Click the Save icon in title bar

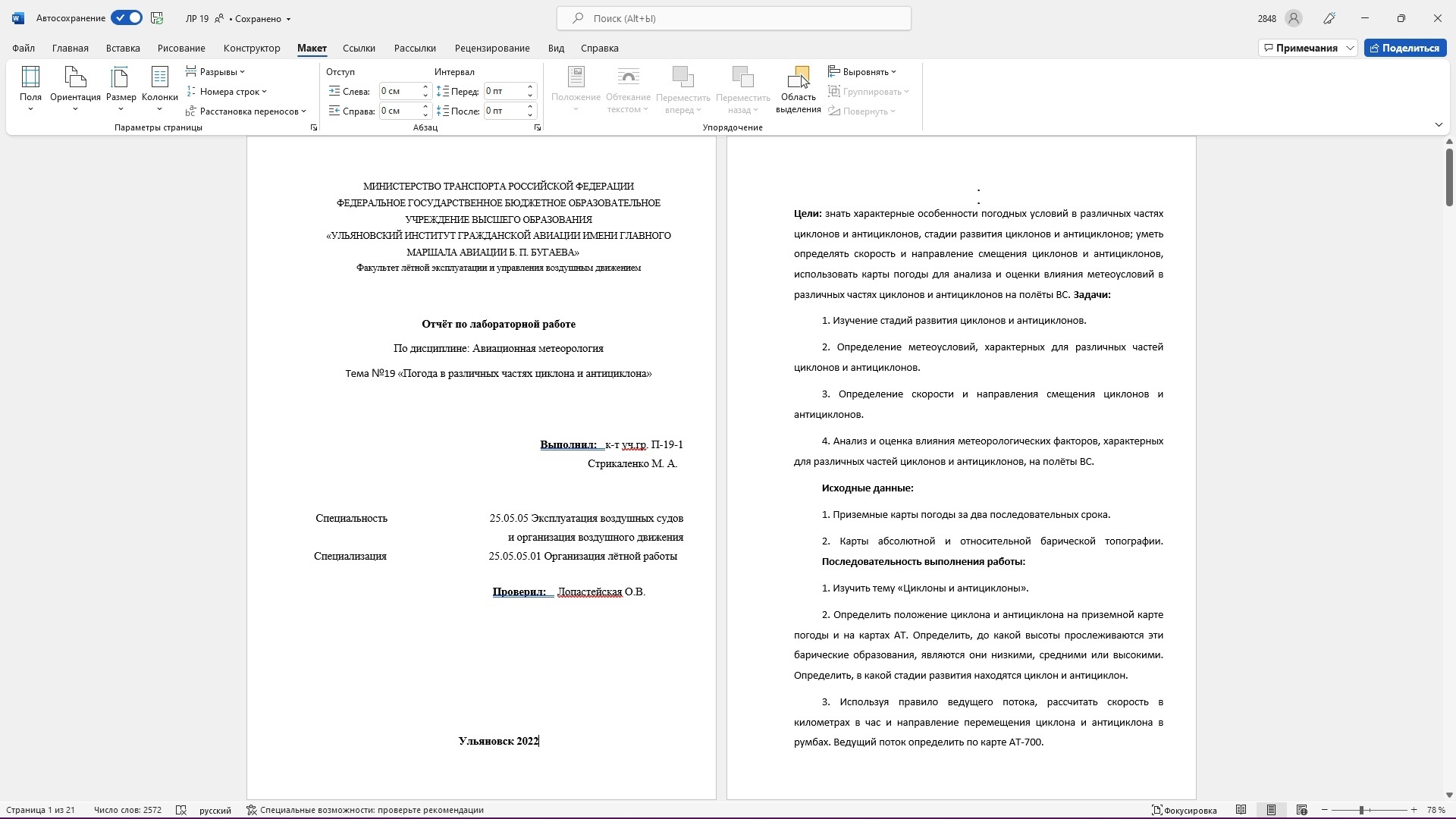(157, 18)
